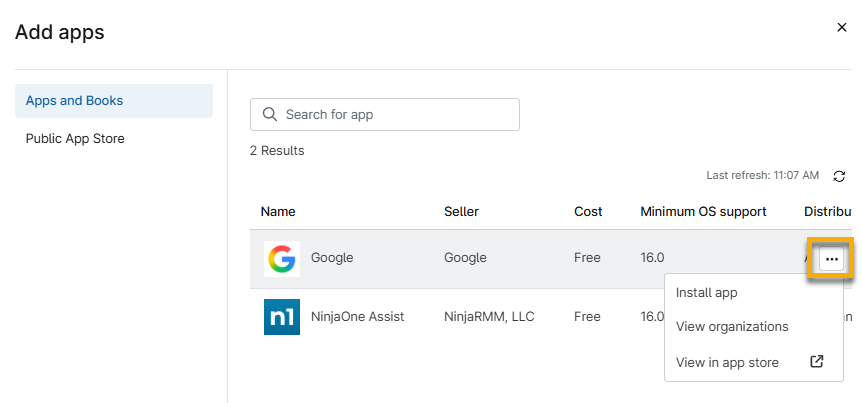The height and width of the screenshot is (403, 862).
Task: Click the NinjaRMM, LLC seller cell
Action: pos(489,317)
